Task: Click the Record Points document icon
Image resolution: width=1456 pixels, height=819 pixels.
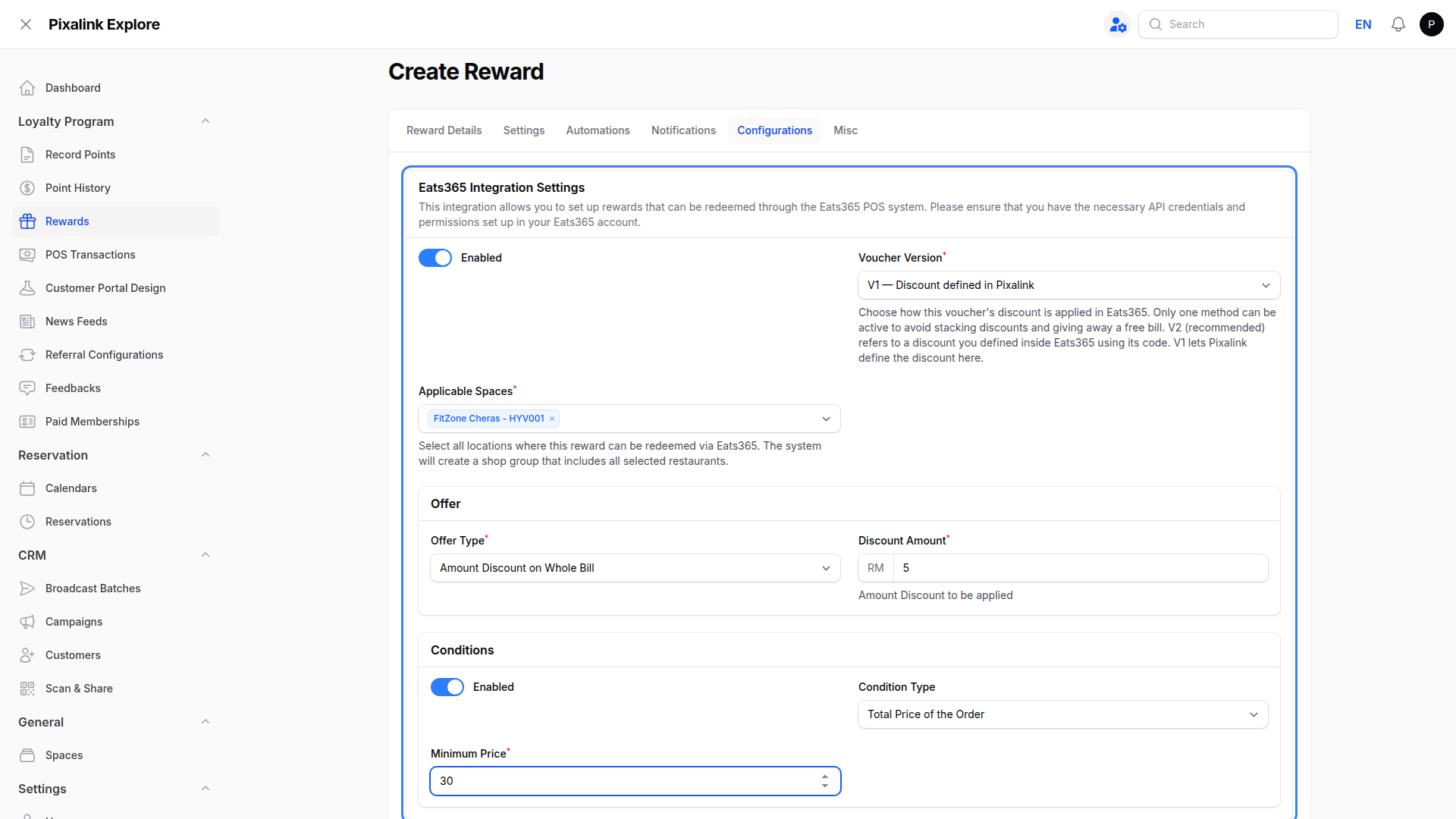Action: click(27, 155)
